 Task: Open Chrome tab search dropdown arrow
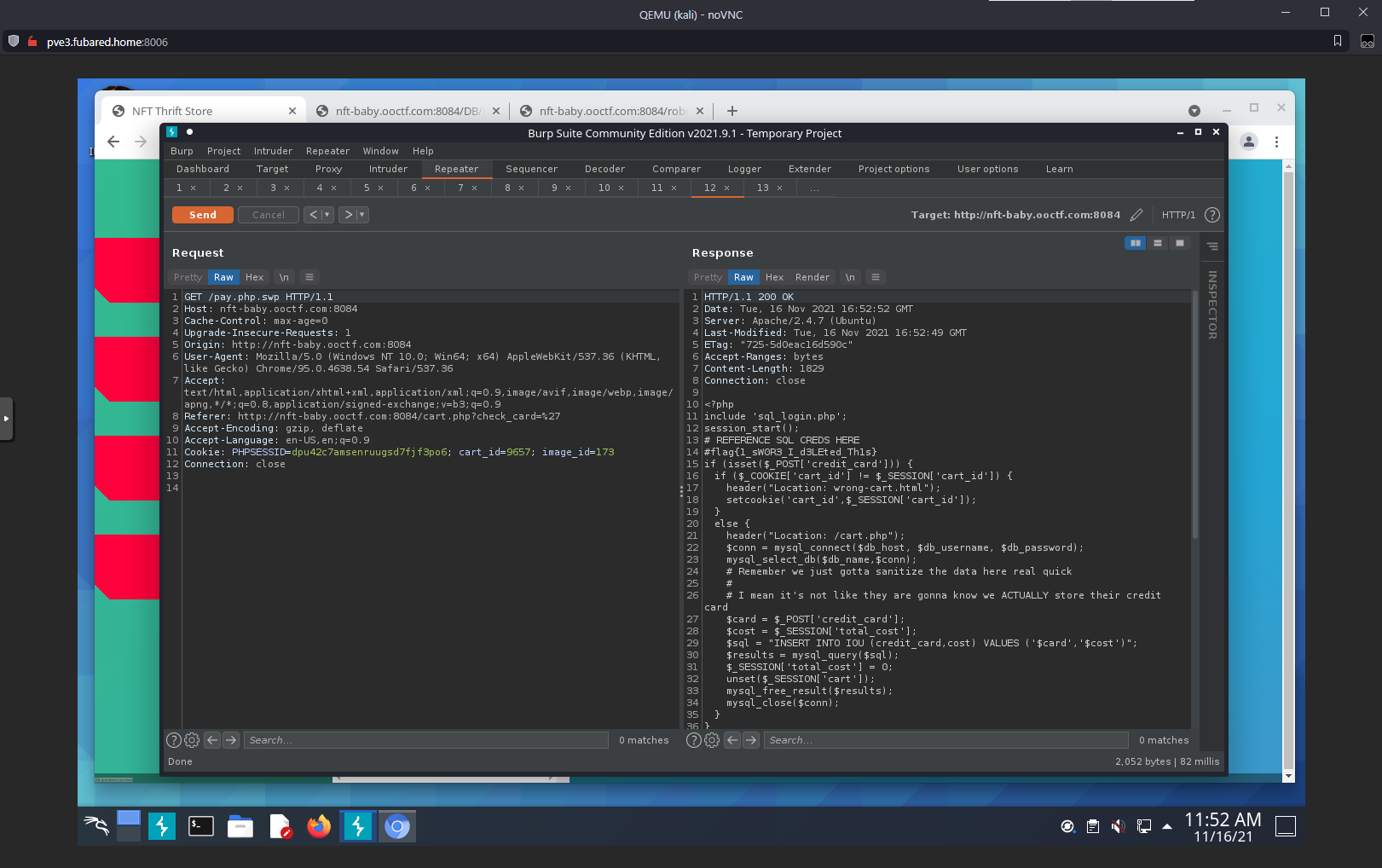click(1194, 111)
